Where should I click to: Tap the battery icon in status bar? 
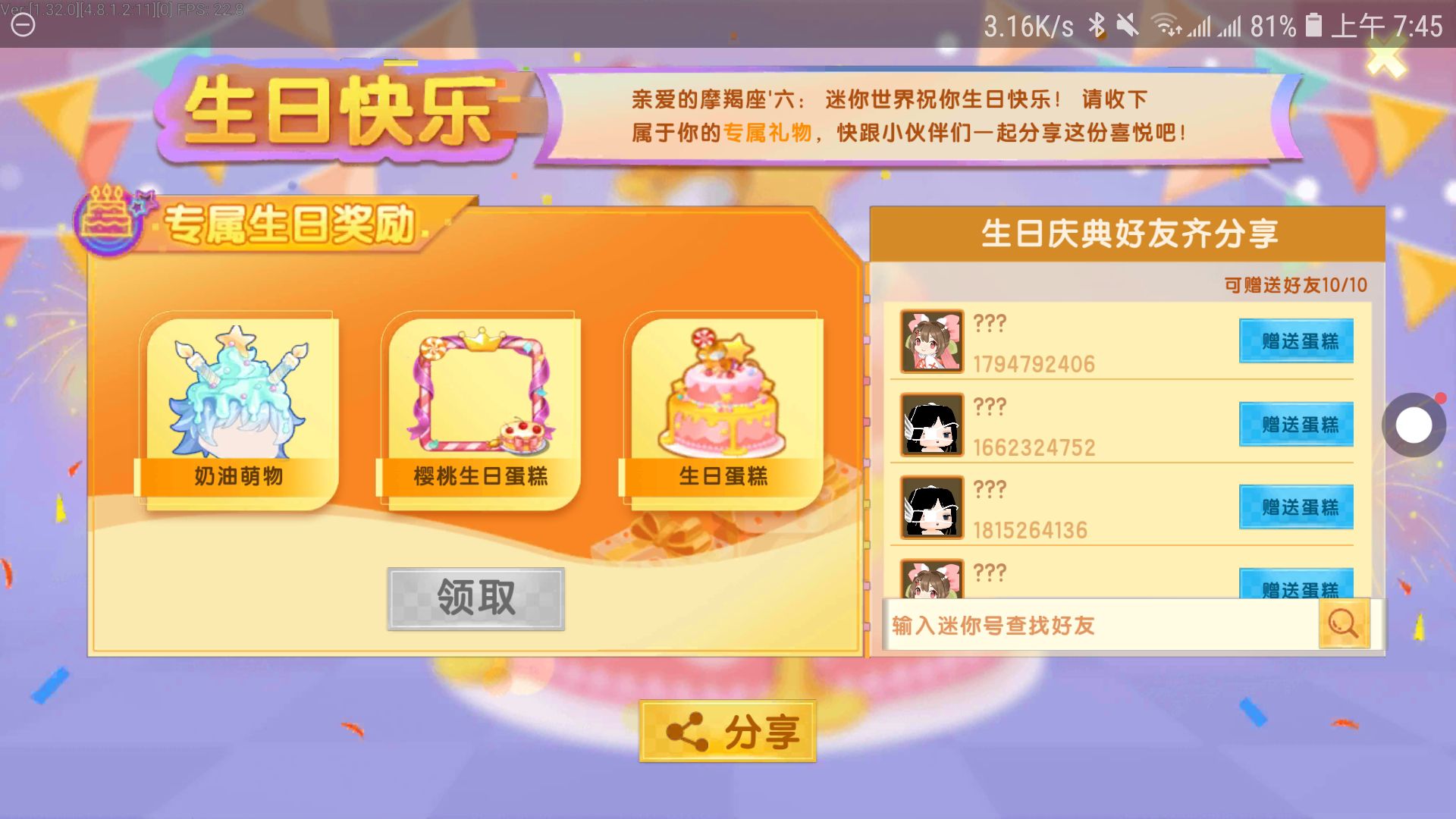pos(1313,26)
